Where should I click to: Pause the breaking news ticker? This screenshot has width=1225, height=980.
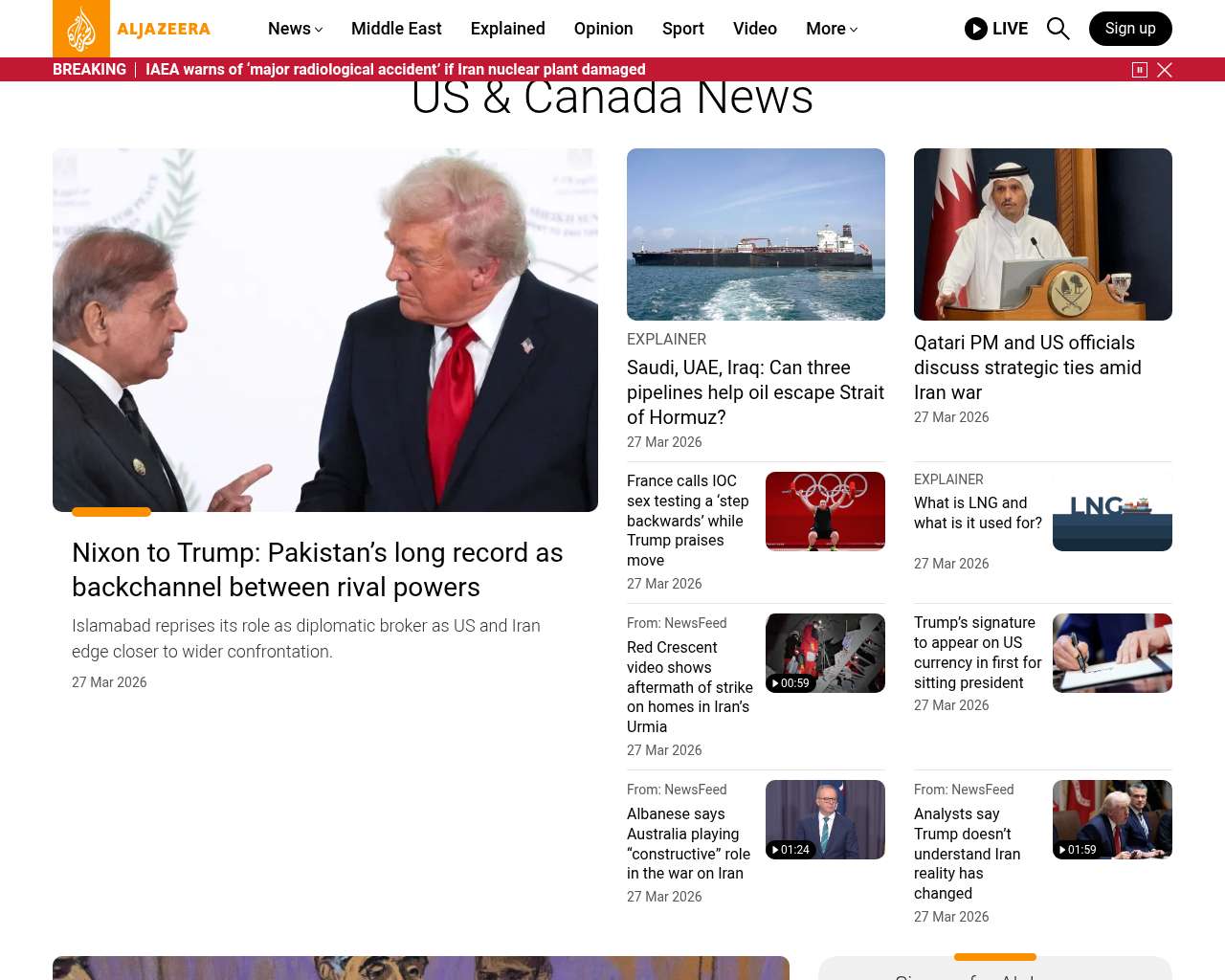click(1139, 70)
